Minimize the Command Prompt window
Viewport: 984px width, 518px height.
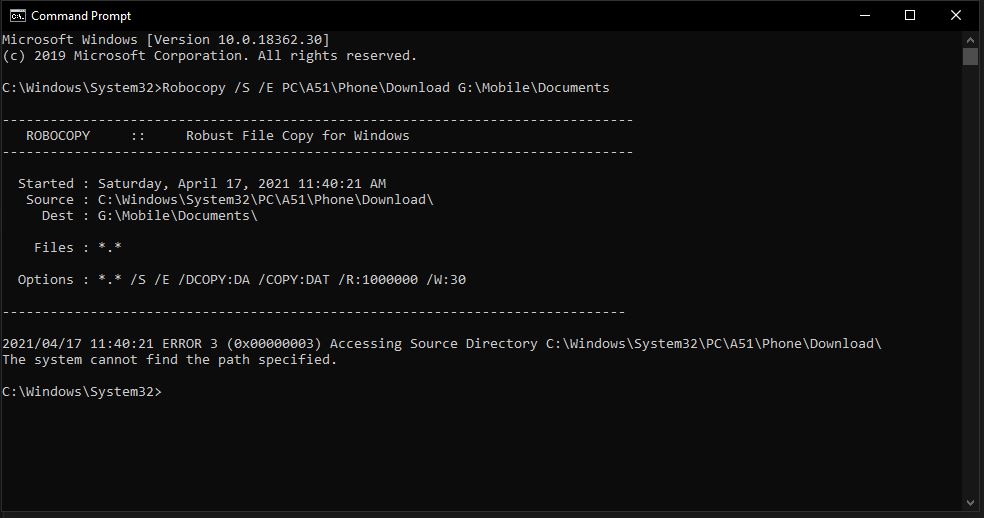864,15
